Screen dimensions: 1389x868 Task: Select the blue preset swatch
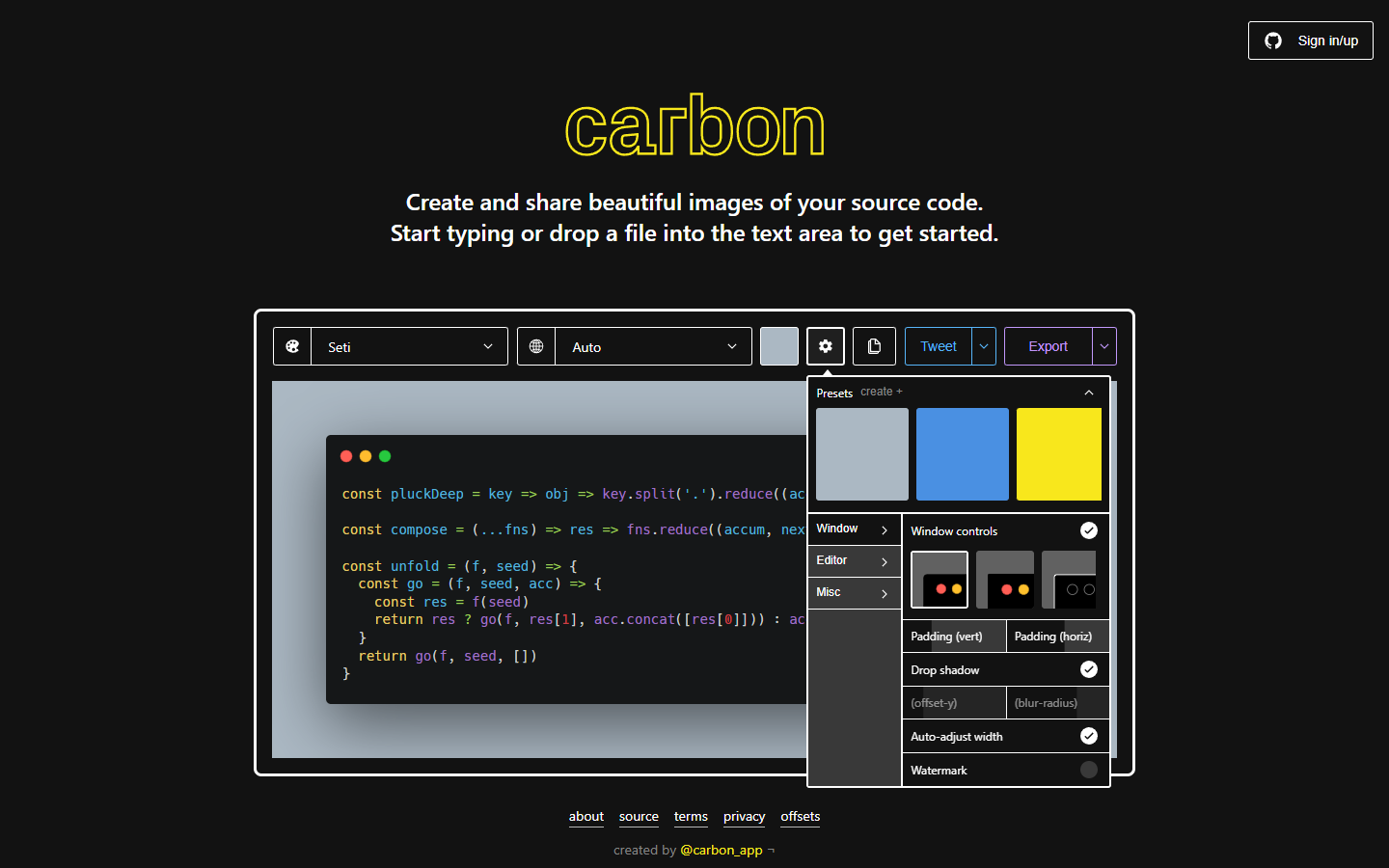pyautogui.click(x=963, y=454)
